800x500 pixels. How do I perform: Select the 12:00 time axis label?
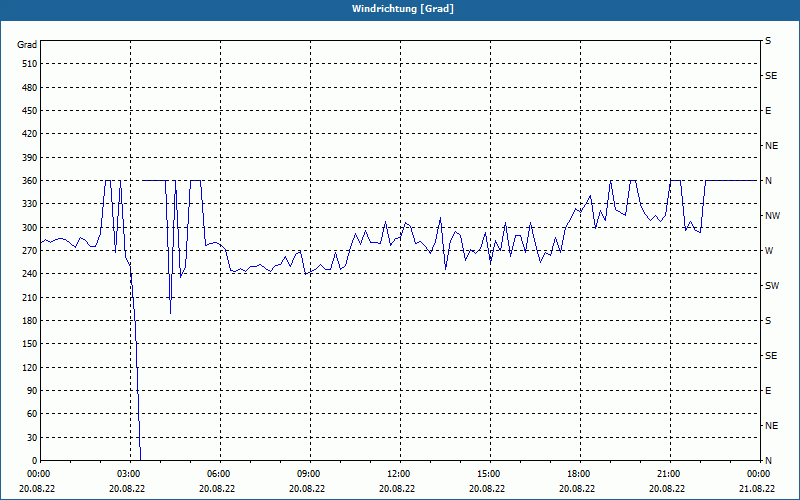click(397, 474)
